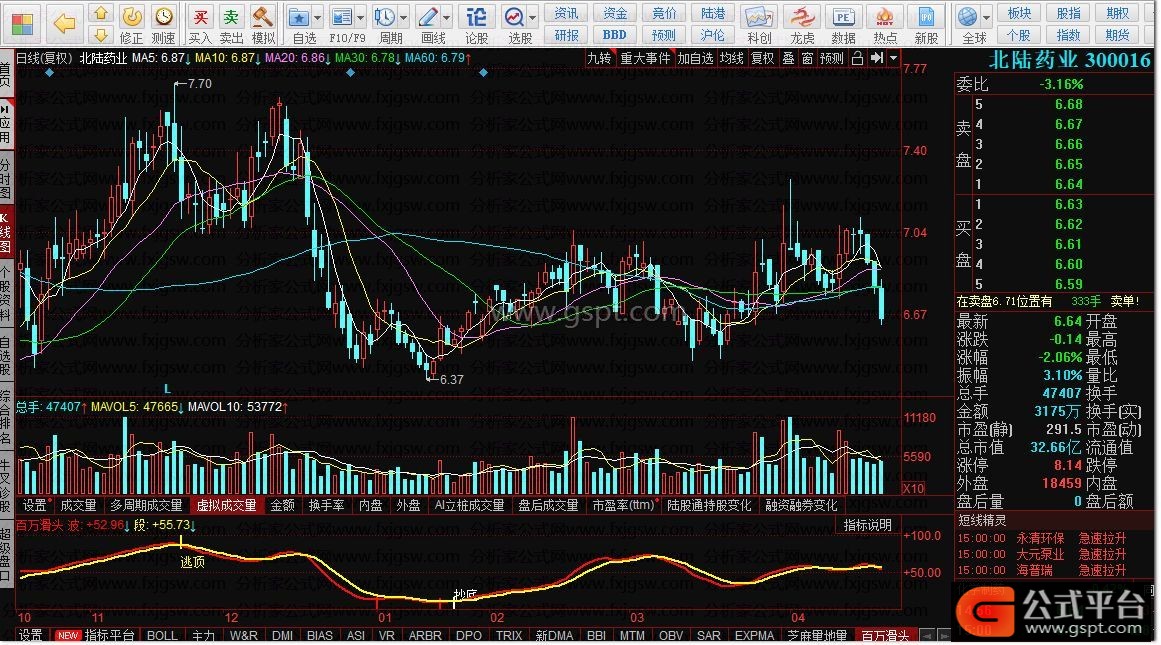Click the 板块 sector button
Viewport: 1161px width, 645px height.
1020,13
